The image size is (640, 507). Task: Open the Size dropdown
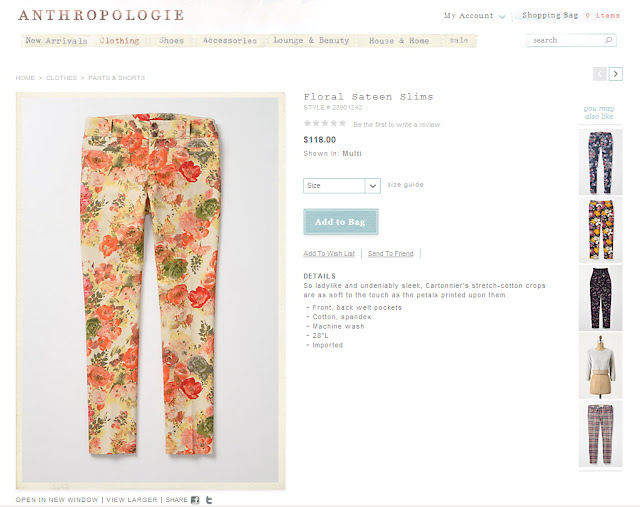(x=342, y=186)
